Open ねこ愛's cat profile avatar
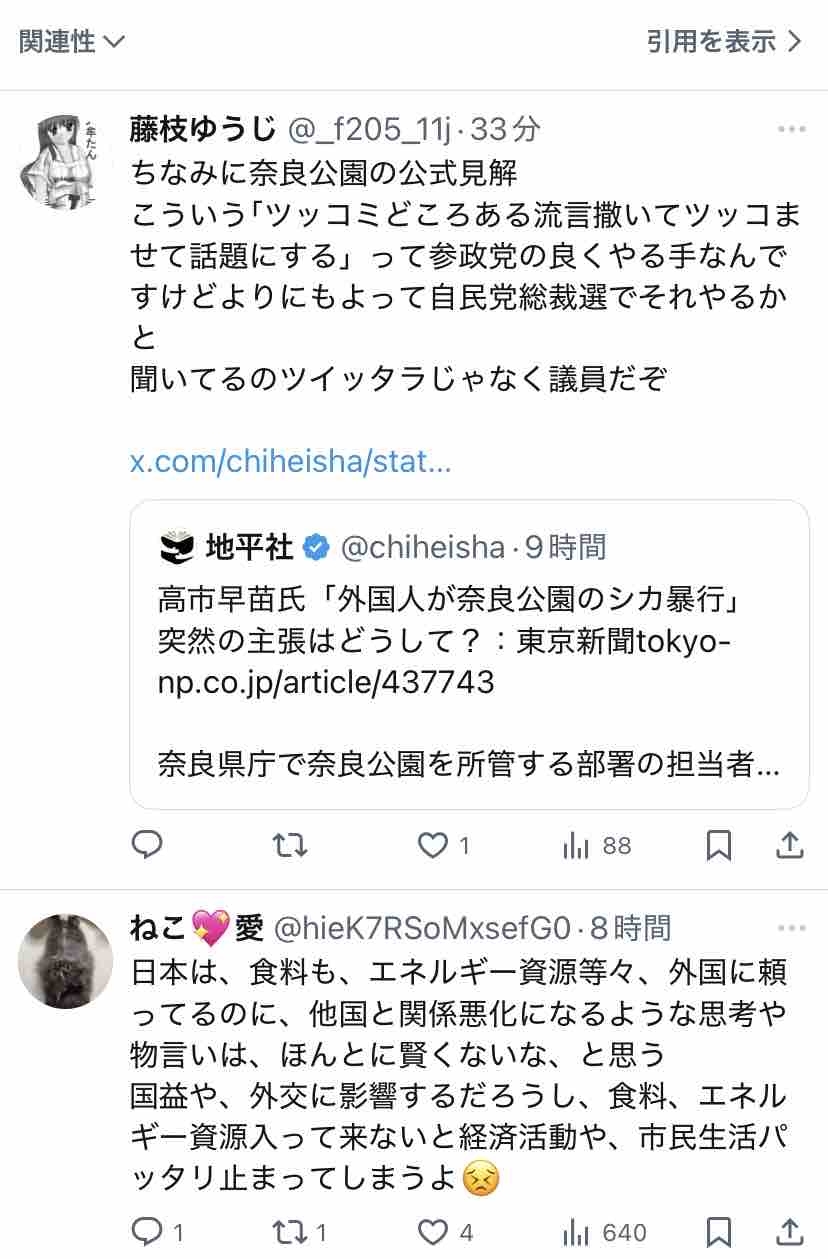 (66, 960)
